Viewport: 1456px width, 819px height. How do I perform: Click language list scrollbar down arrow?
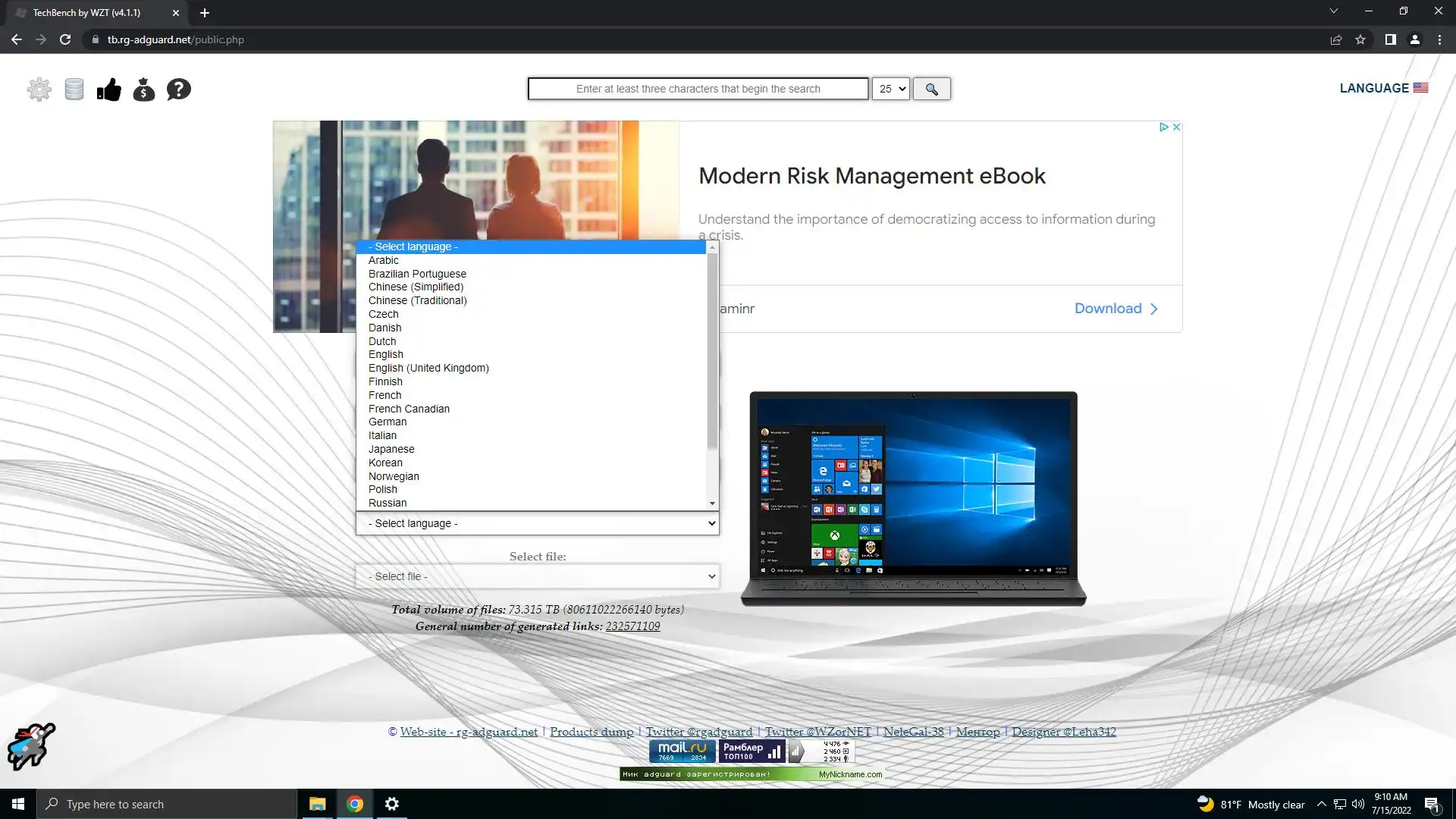[712, 504]
